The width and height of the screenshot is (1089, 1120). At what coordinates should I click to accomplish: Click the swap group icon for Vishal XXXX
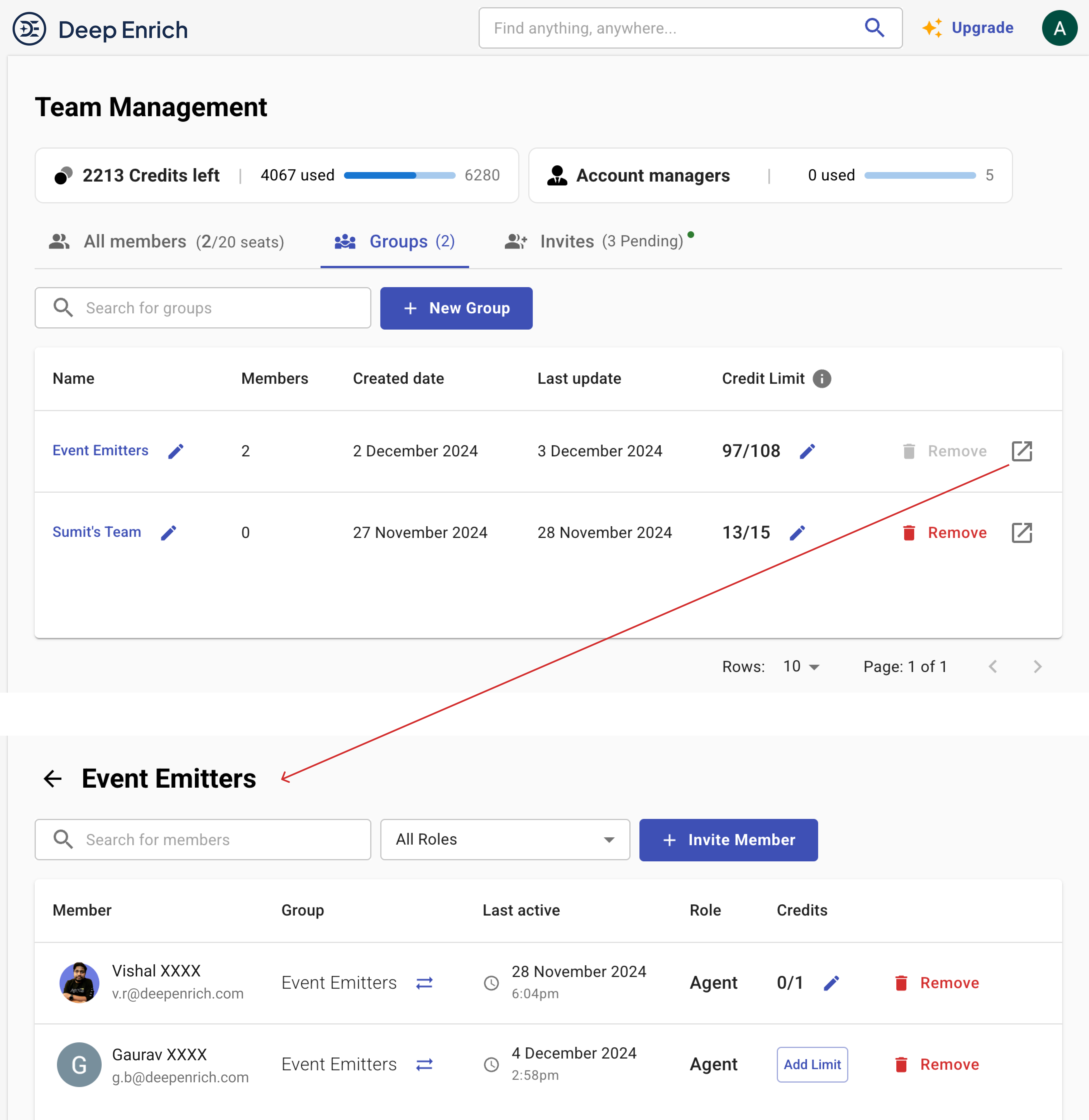pyautogui.click(x=424, y=983)
